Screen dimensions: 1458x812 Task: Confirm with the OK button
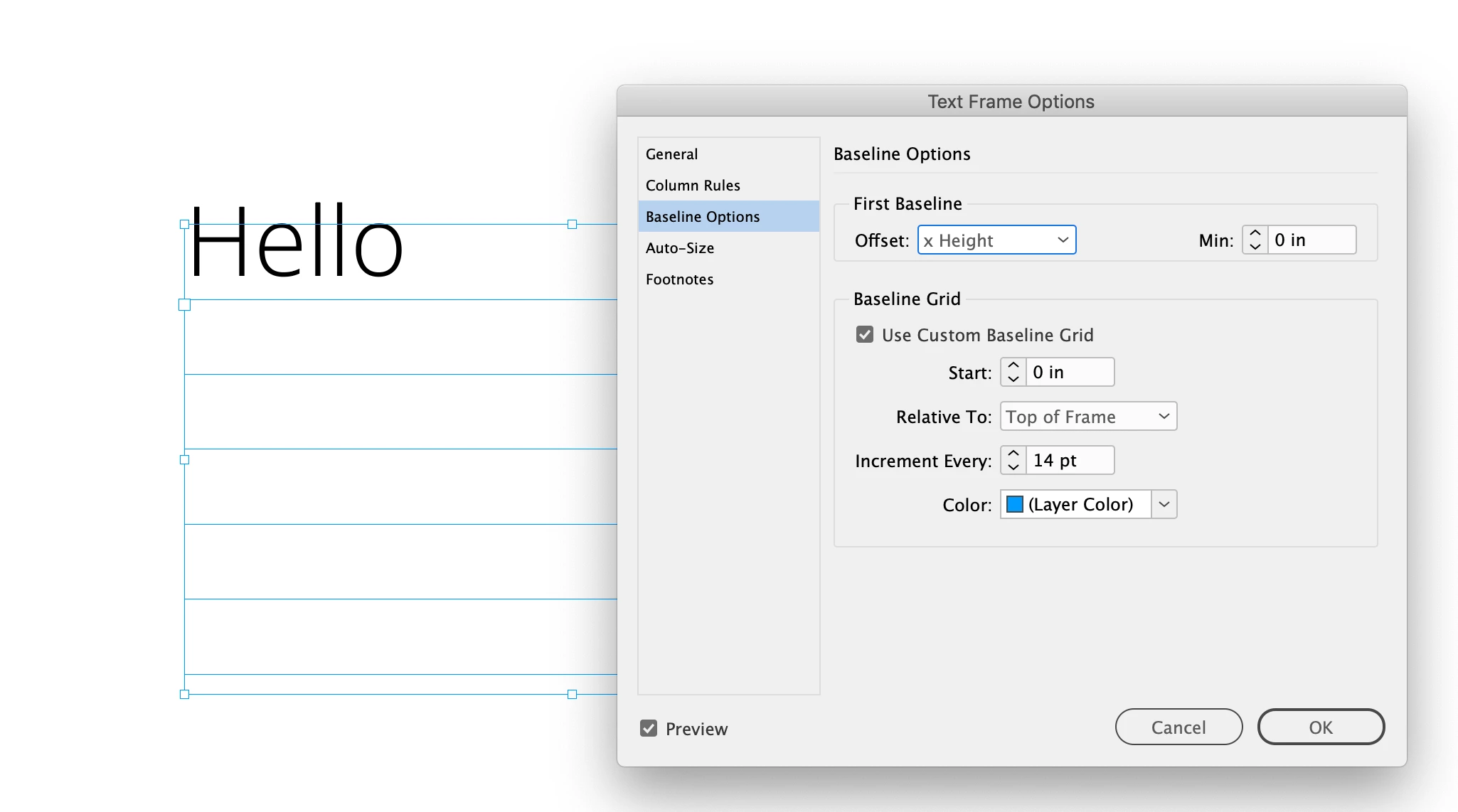click(1321, 727)
